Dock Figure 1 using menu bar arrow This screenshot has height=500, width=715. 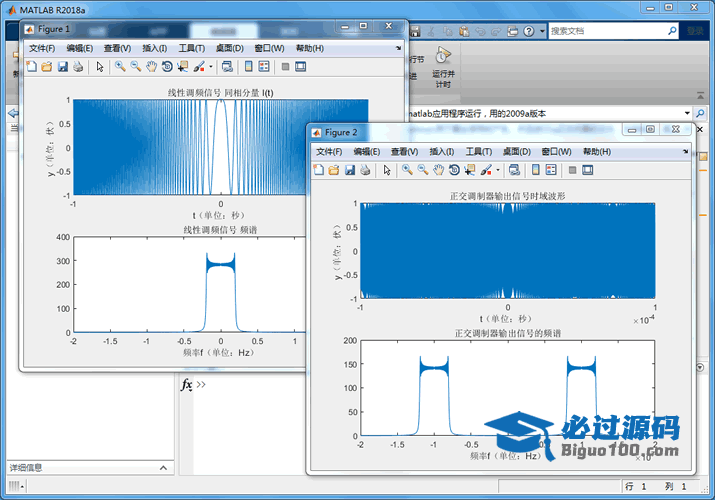pos(399,48)
